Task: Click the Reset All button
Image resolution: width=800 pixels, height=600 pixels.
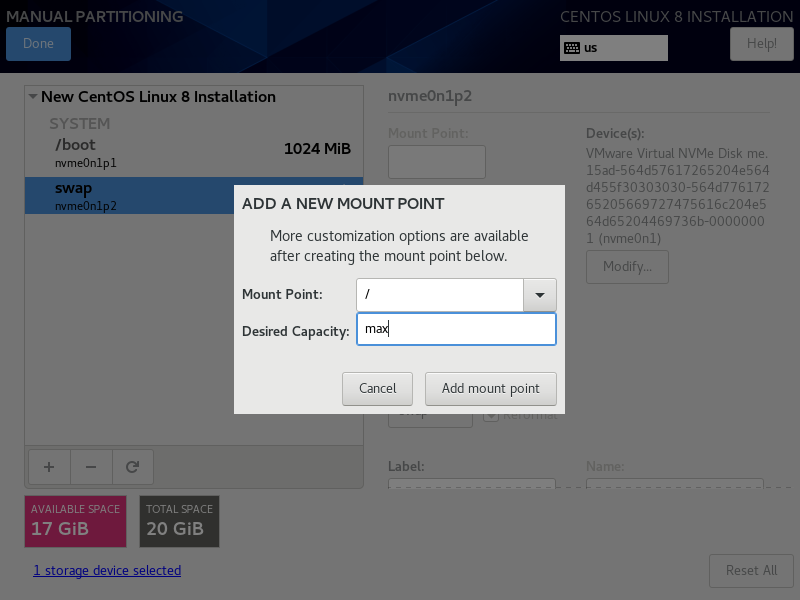Action: pos(751,570)
